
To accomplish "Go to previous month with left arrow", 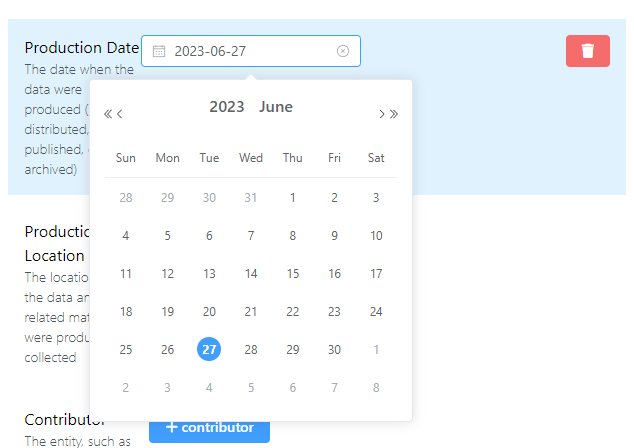I will (119, 114).
